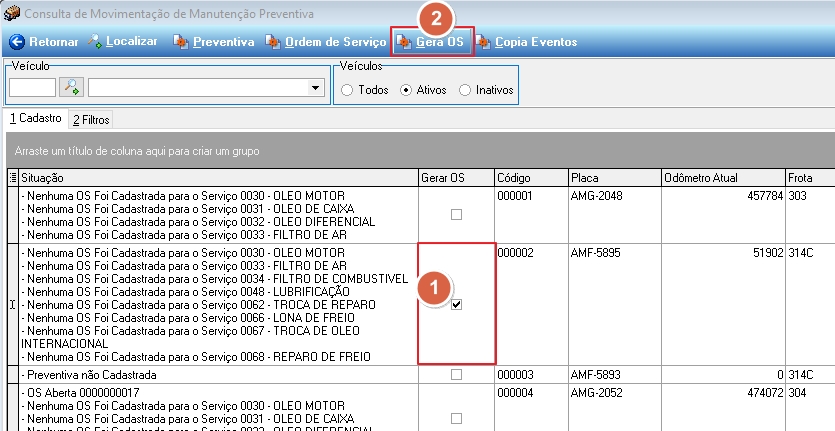Click the grid column chooser icon beside Situação
Image resolution: width=835 pixels, height=431 pixels.
[13, 177]
